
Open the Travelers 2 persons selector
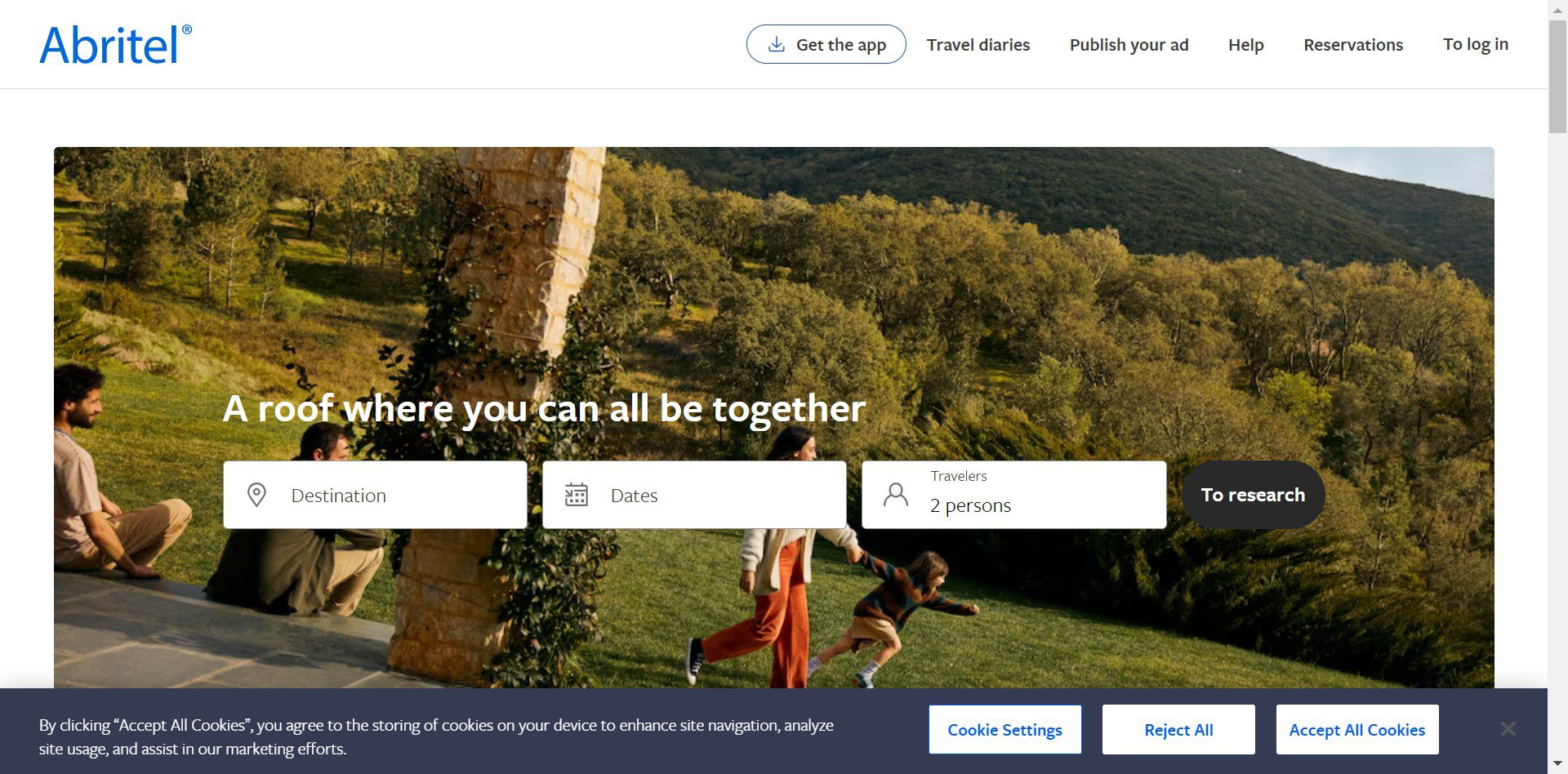pyautogui.click(x=1013, y=495)
